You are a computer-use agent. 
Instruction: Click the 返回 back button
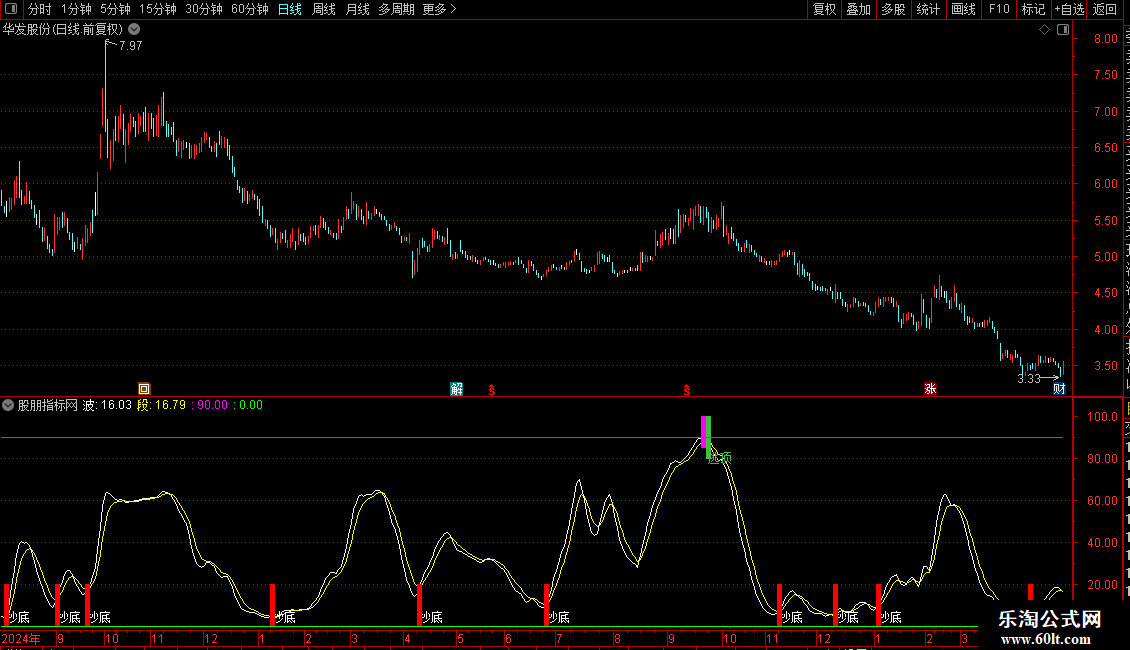(1104, 9)
